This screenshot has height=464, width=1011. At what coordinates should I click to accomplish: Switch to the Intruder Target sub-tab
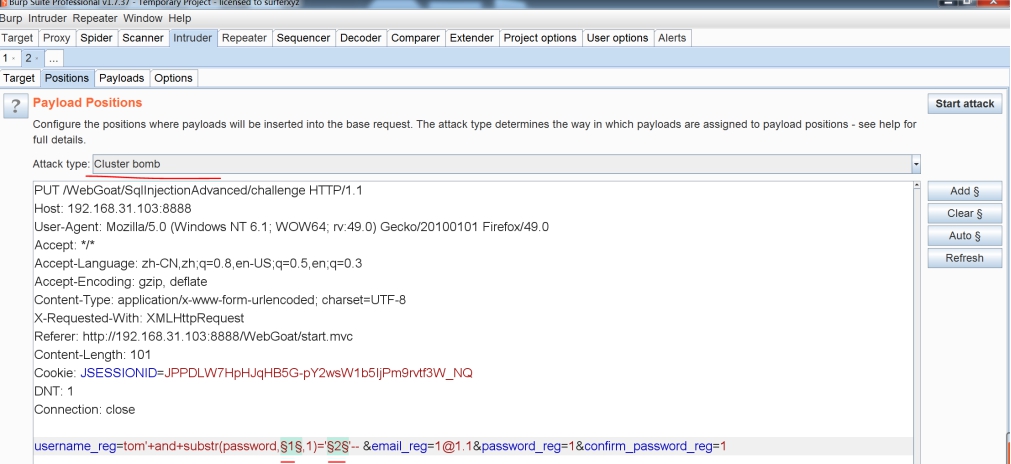coord(19,78)
